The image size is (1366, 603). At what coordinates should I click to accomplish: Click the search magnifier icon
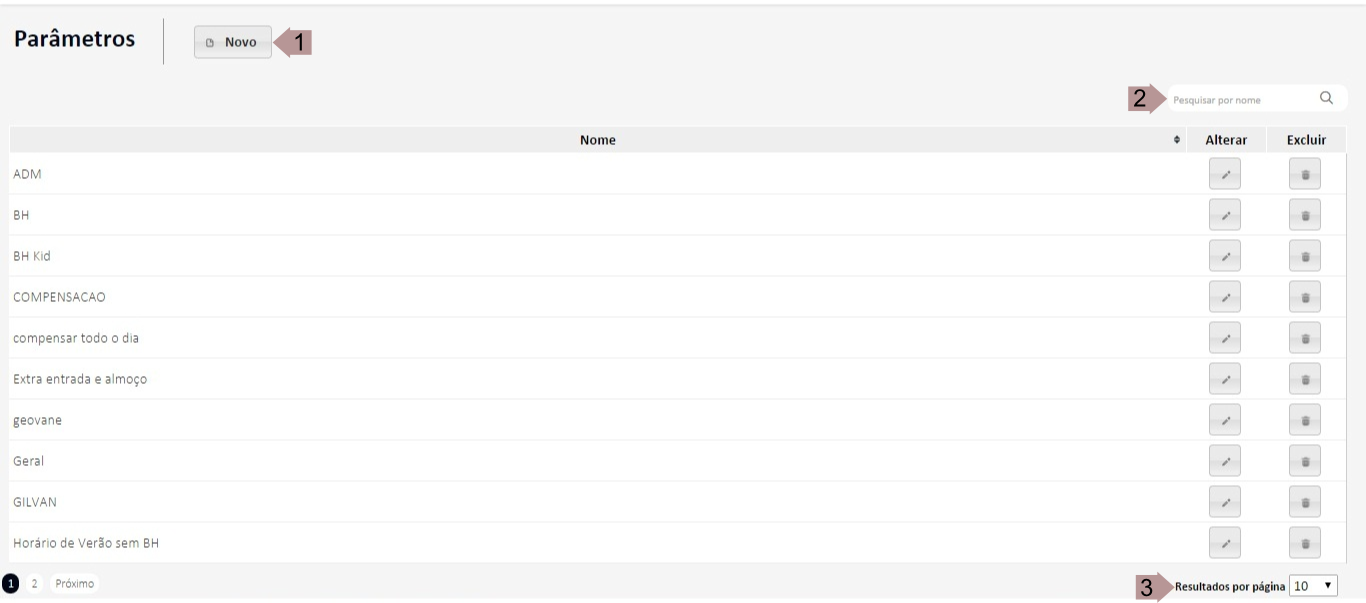[1326, 98]
